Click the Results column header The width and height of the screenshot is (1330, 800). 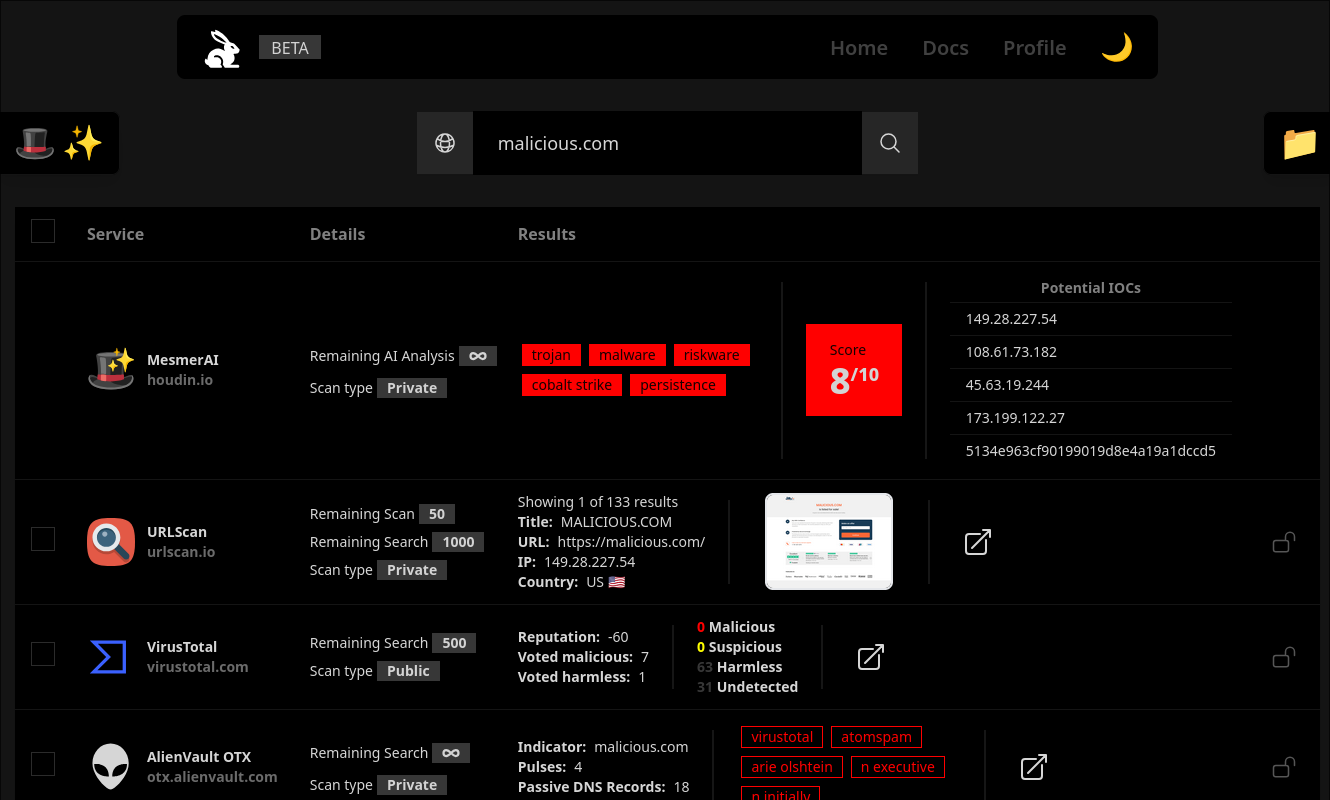546,234
